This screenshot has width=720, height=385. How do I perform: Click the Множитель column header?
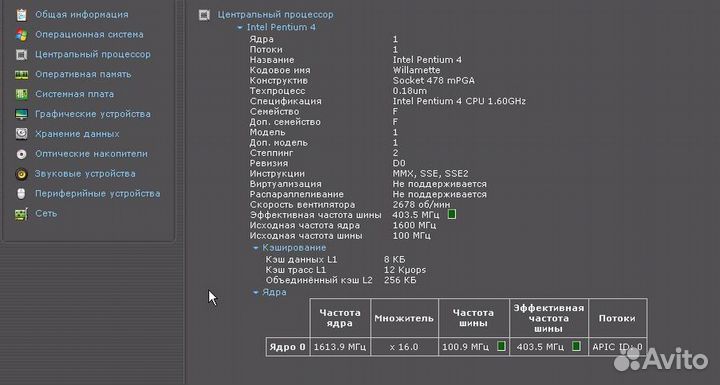(x=404, y=318)
